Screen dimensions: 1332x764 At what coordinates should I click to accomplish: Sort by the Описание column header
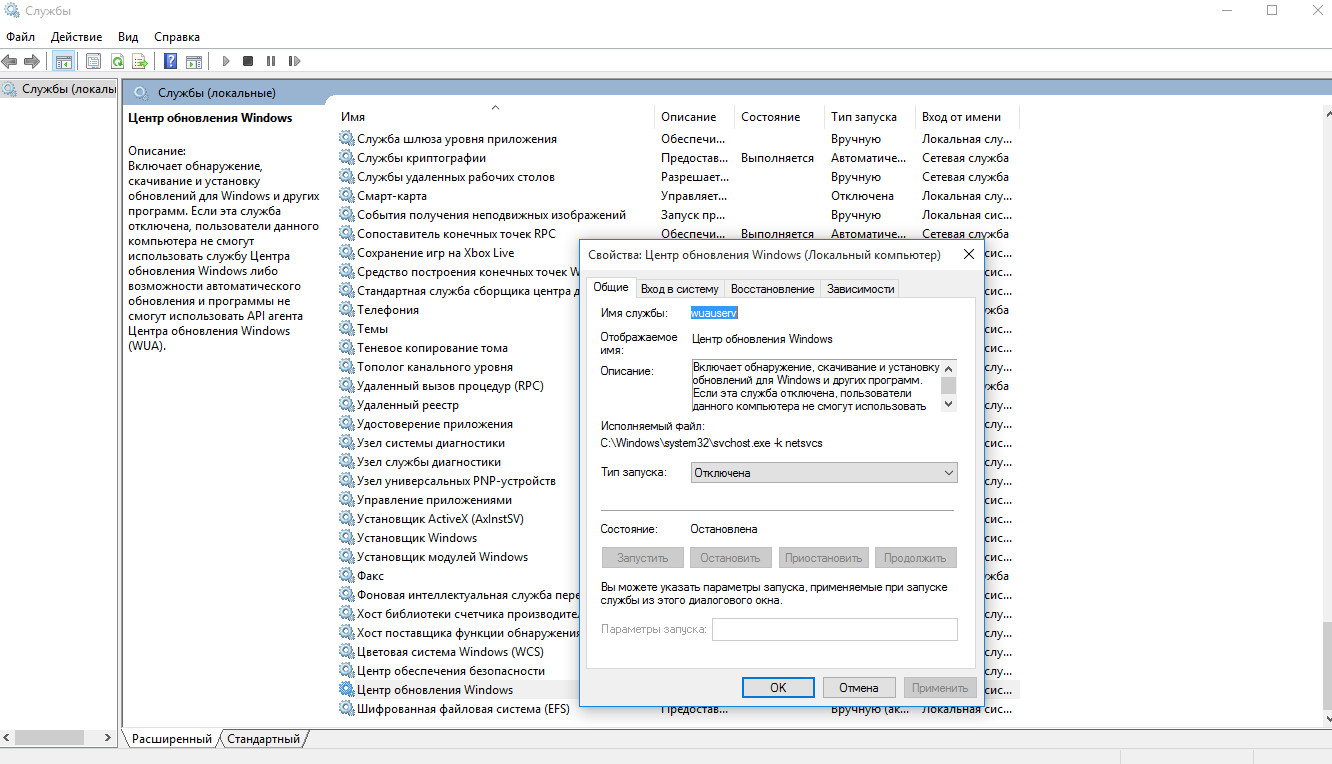coord(695,117)
